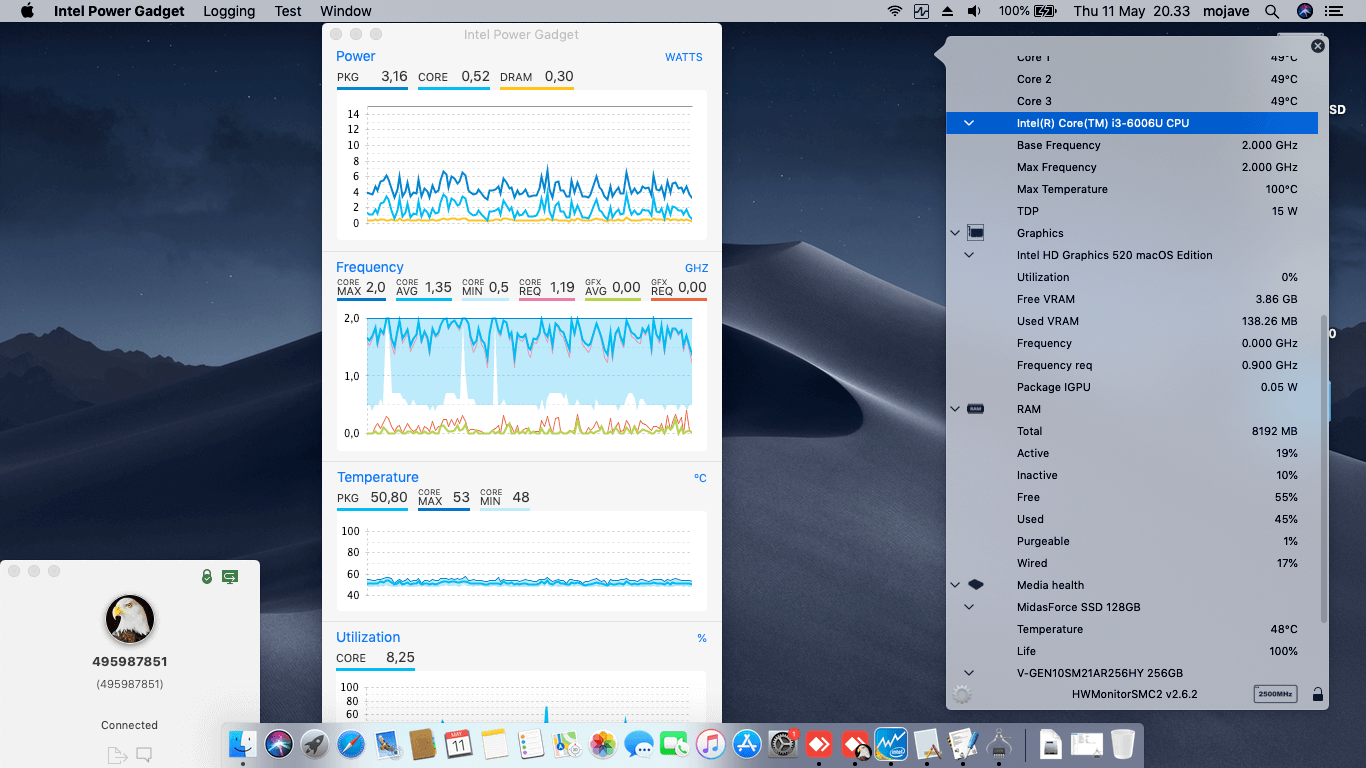Open FaceTime from the Dock
The height and width of the screenshot is (768, 1366).
(675, 744)
